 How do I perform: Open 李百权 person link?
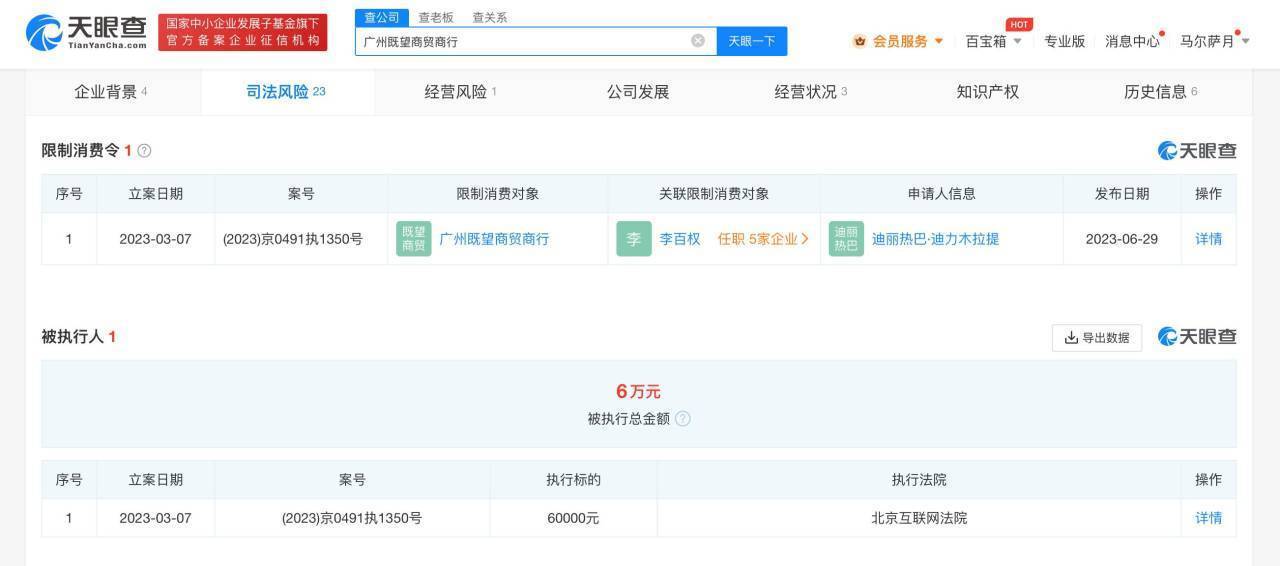680,239
